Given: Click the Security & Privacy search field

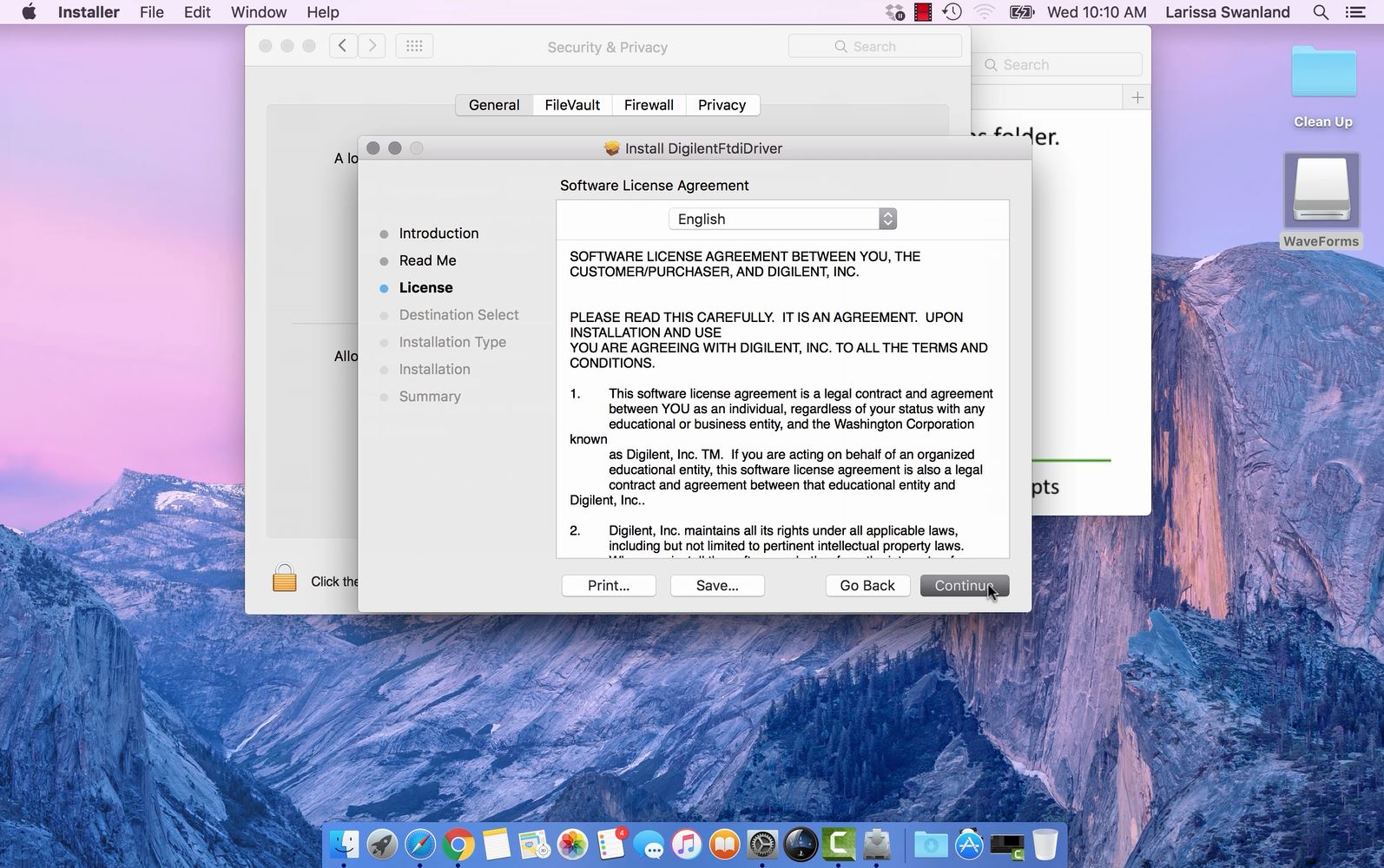Looking at the screenshot, I should [875, 46].
